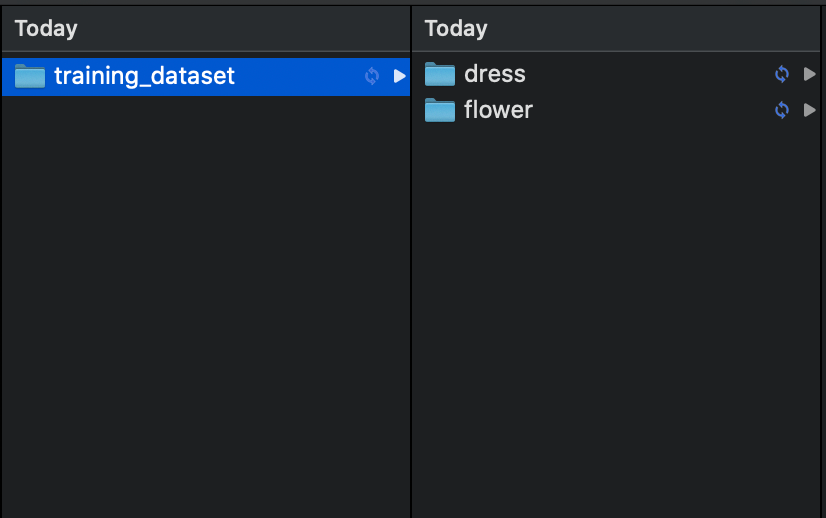This screenshot has height=518, width=826.
Task: Click the flower folder icon
Action: 440,110
